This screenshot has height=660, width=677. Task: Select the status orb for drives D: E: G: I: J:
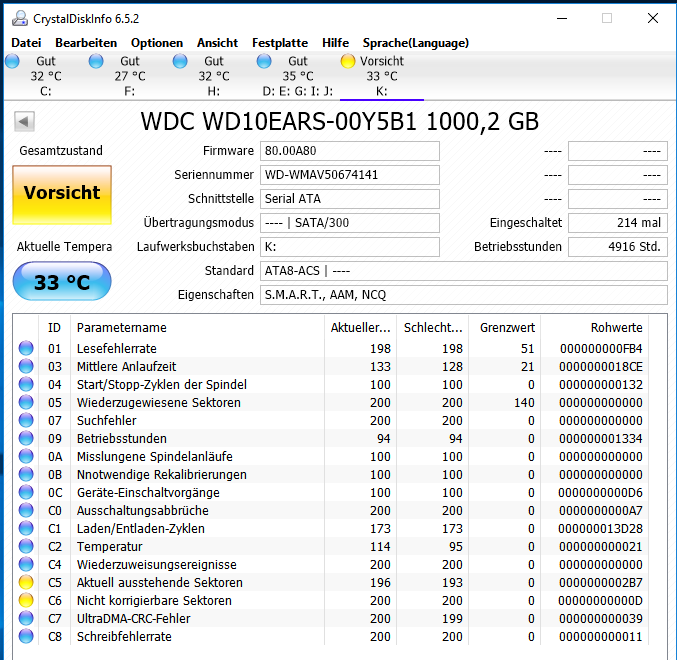[264, 61]
